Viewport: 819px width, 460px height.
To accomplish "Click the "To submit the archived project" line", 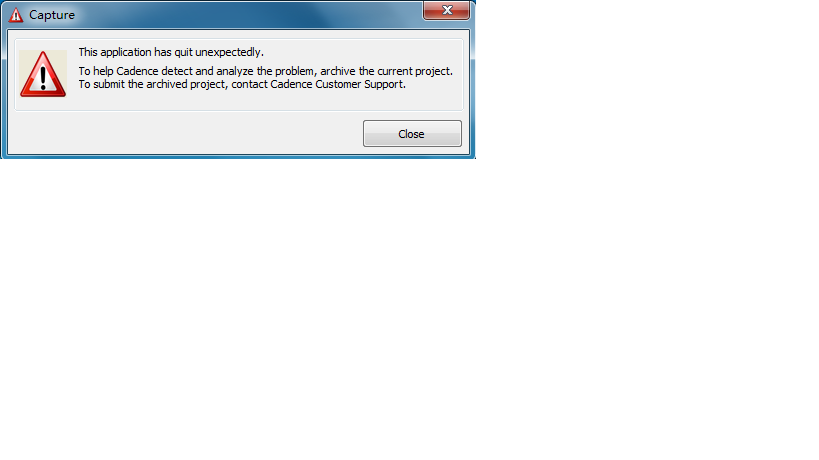I will pos(242,84).
